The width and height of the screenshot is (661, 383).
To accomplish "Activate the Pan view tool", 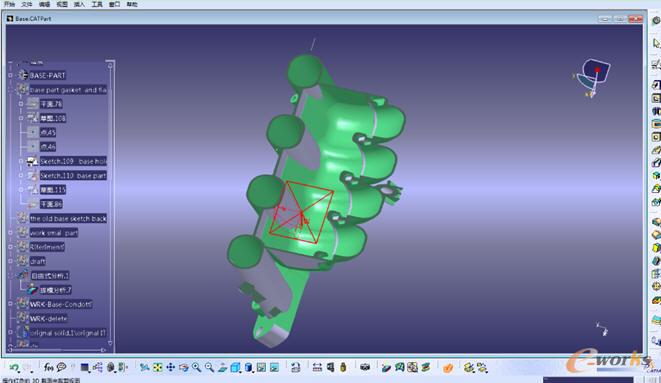I will (170, 367).
